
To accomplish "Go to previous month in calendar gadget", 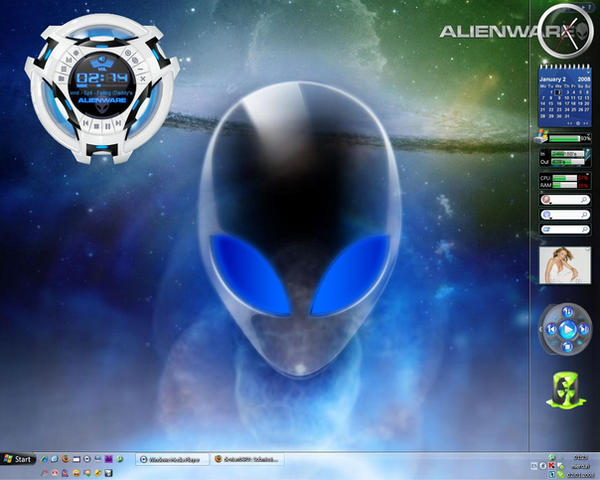I will point(569,123).
